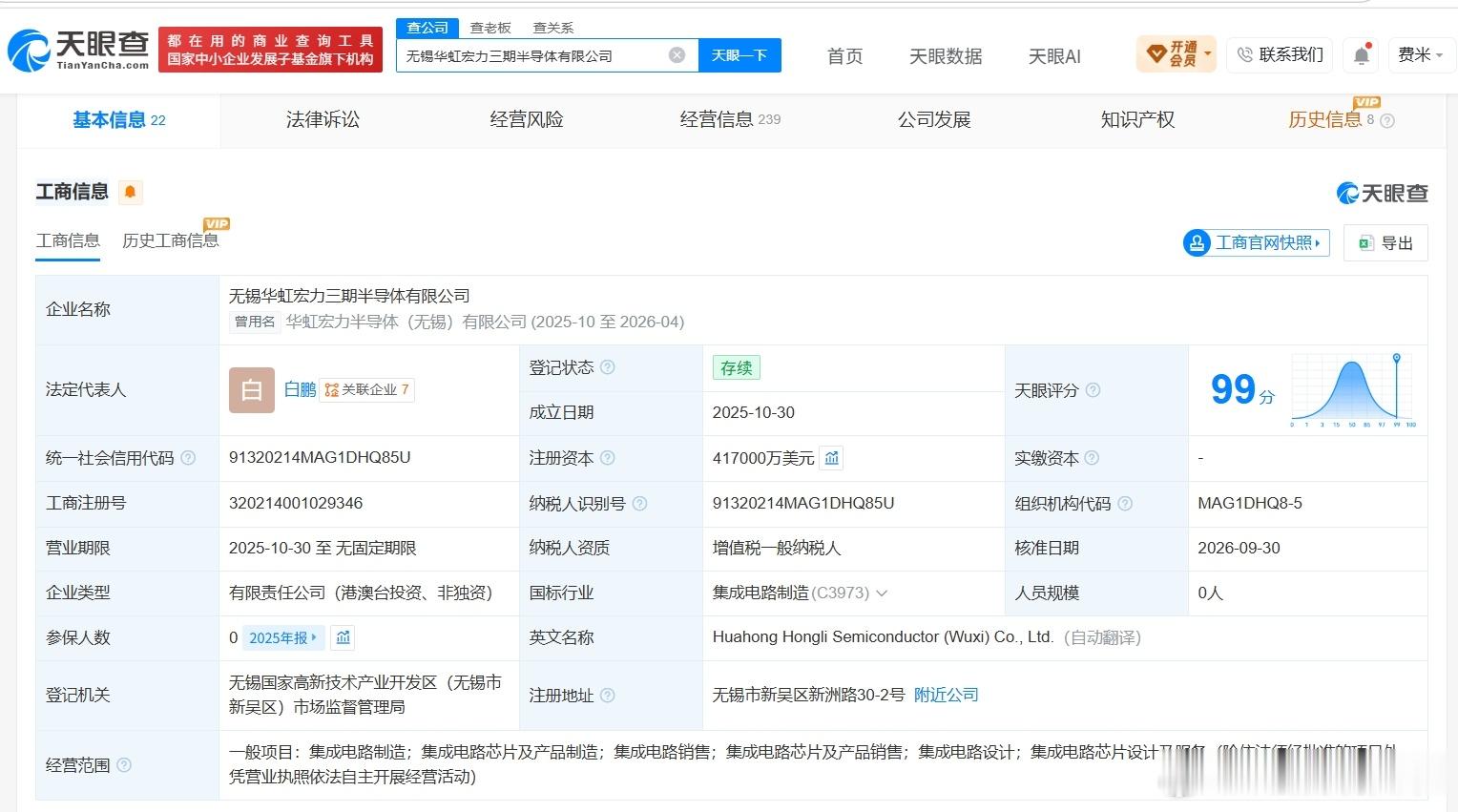Go to 首页 in the top navigation
Image resolution: width=1458 pixels, height=812 pixels.
click(844, 56)
